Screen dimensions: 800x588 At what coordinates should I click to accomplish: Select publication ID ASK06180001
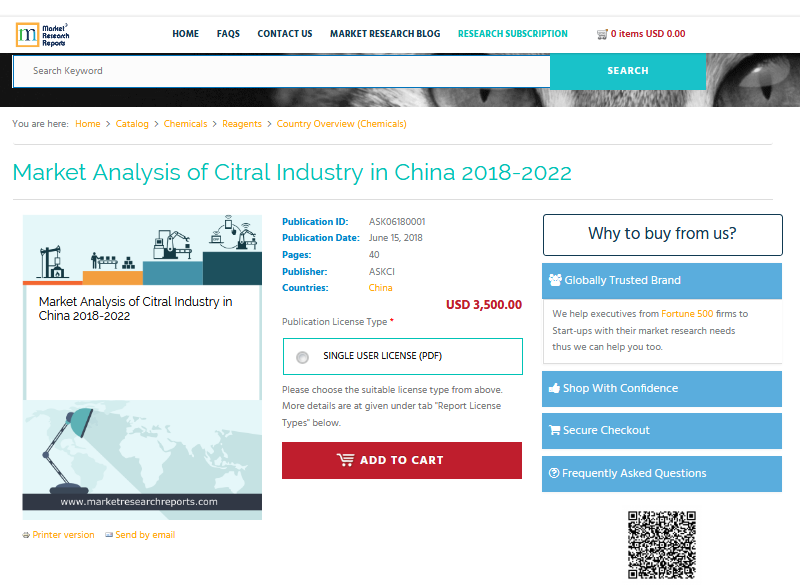397,222
